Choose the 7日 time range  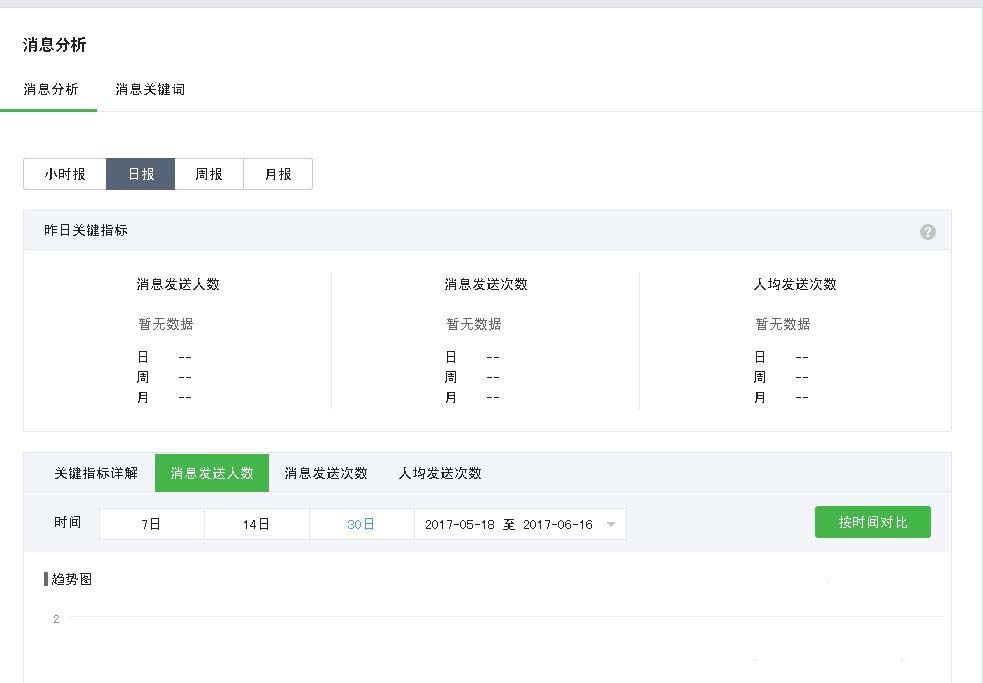point(152,524)
